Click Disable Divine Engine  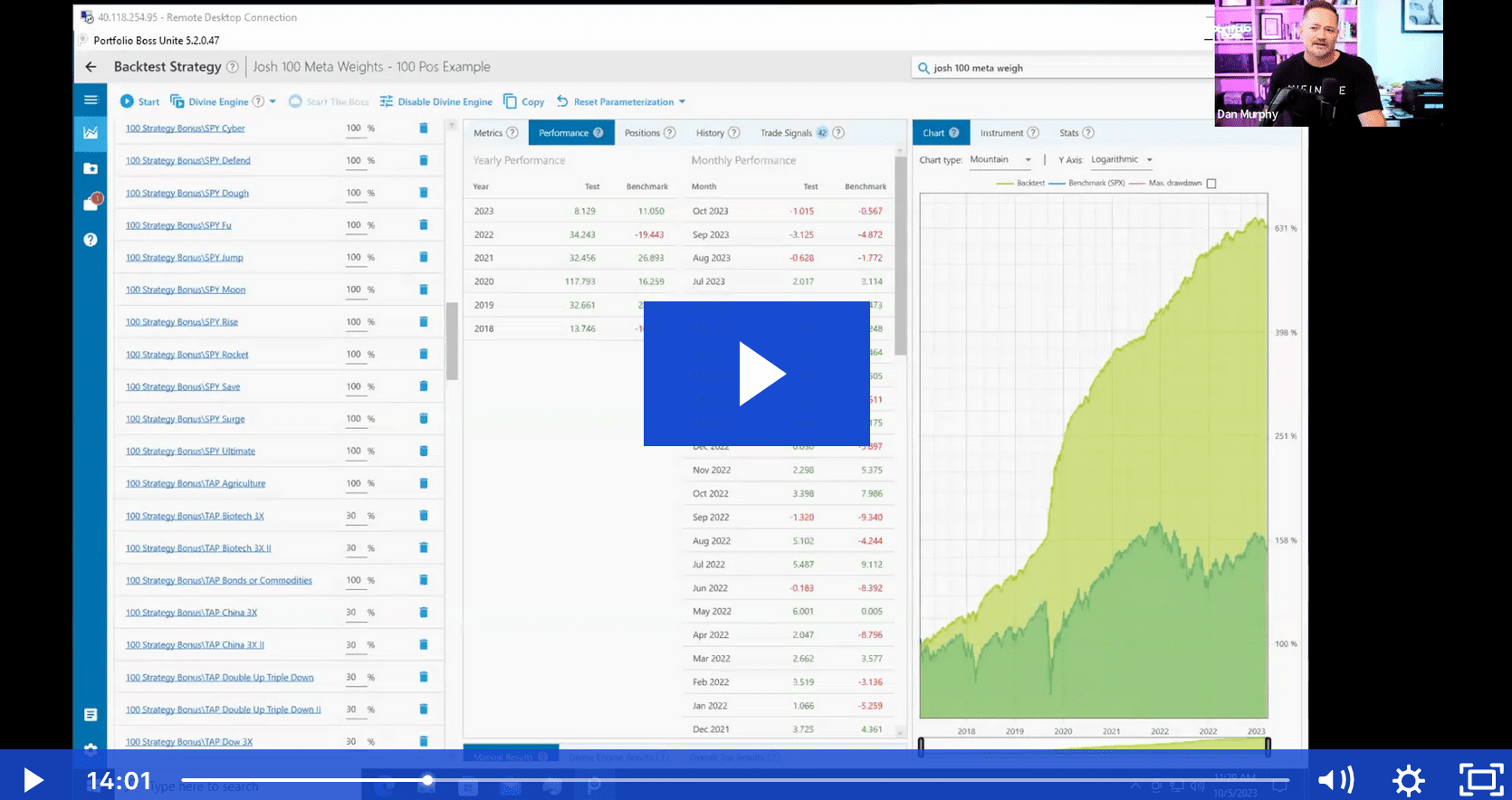coord(436,101)
